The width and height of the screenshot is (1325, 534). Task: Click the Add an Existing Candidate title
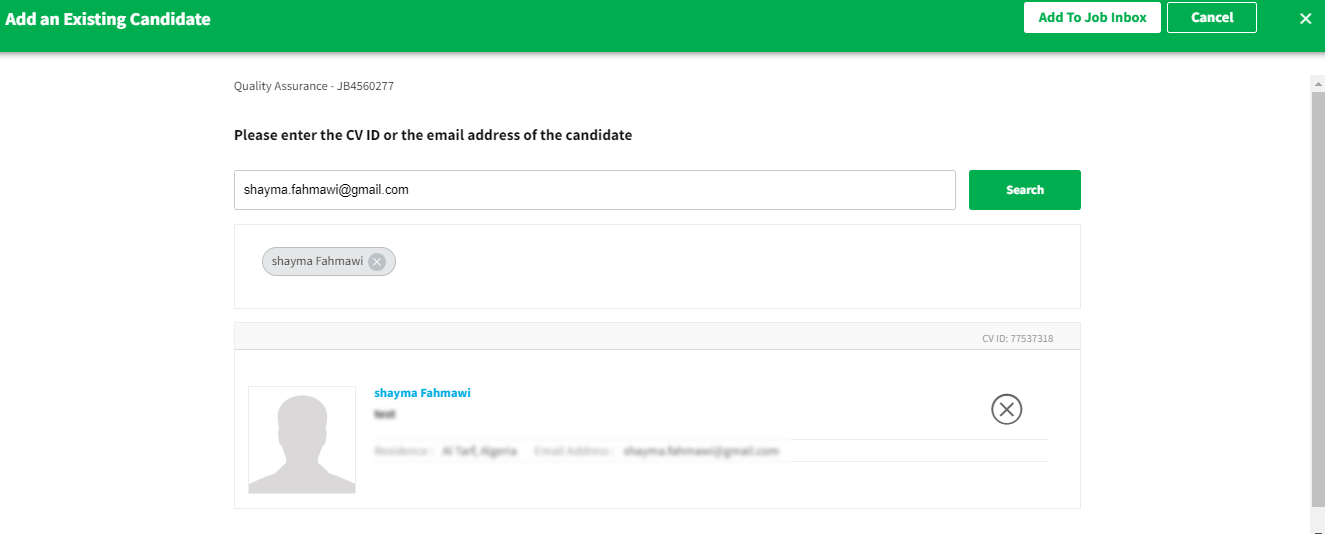108,19
